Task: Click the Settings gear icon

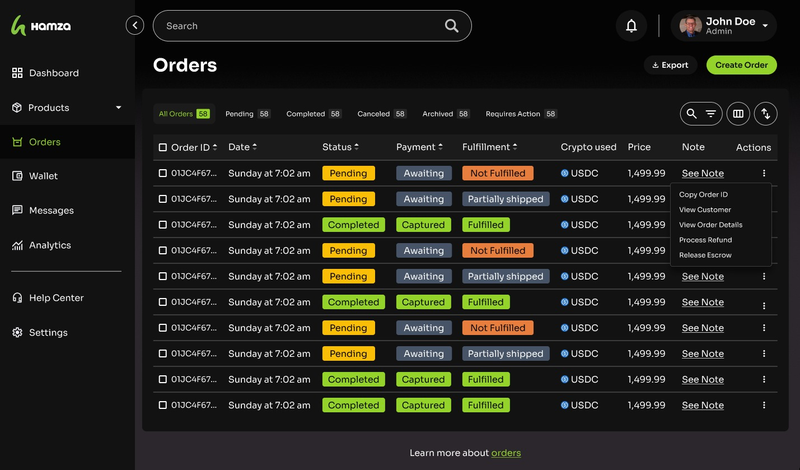Action: (17, 332)
